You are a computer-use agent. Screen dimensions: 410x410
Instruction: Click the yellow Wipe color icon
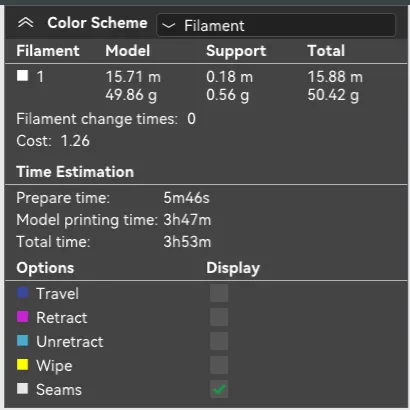pos(22,365)
